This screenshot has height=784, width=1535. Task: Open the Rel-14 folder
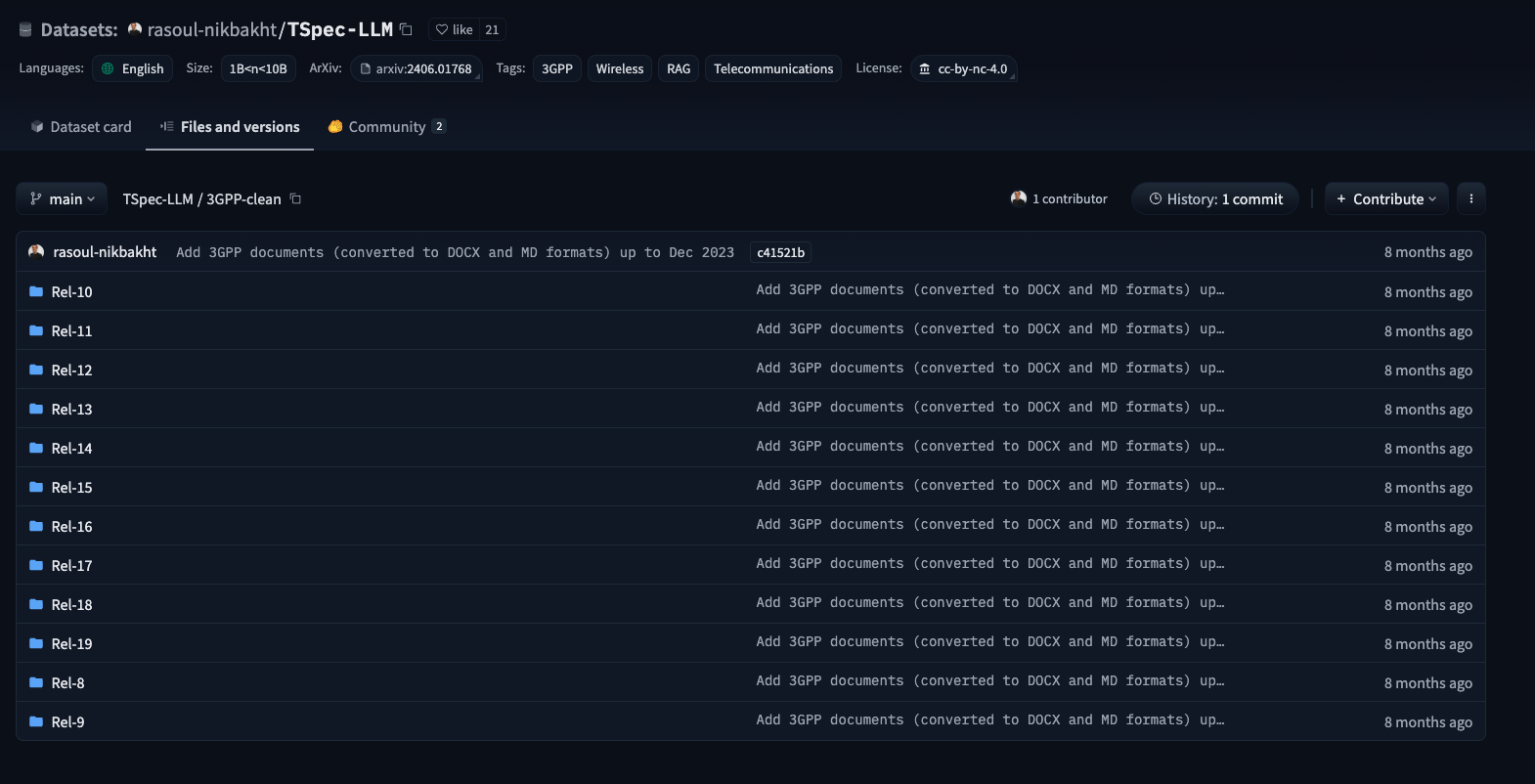[71, 448]
